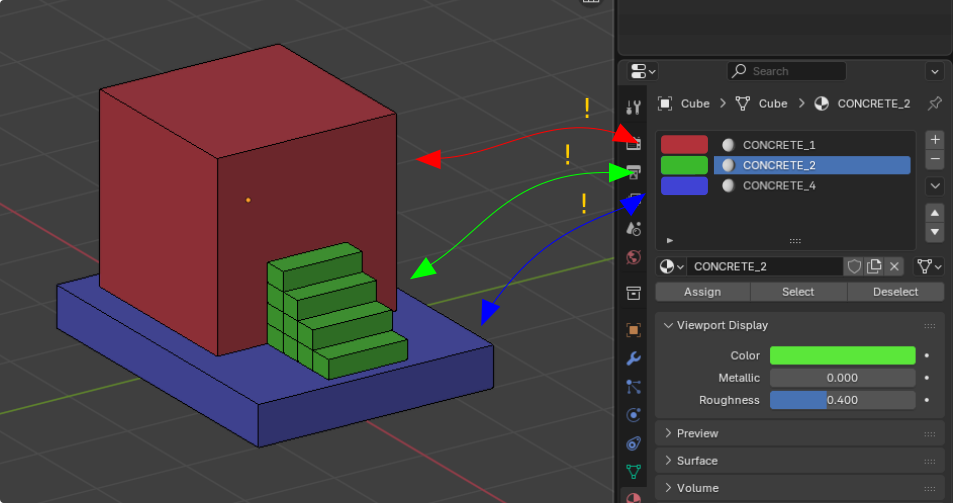Screen dimensions: 953x503
Task: Open the World properties tab
Action: pyautogui.click(x=633, y=257)
